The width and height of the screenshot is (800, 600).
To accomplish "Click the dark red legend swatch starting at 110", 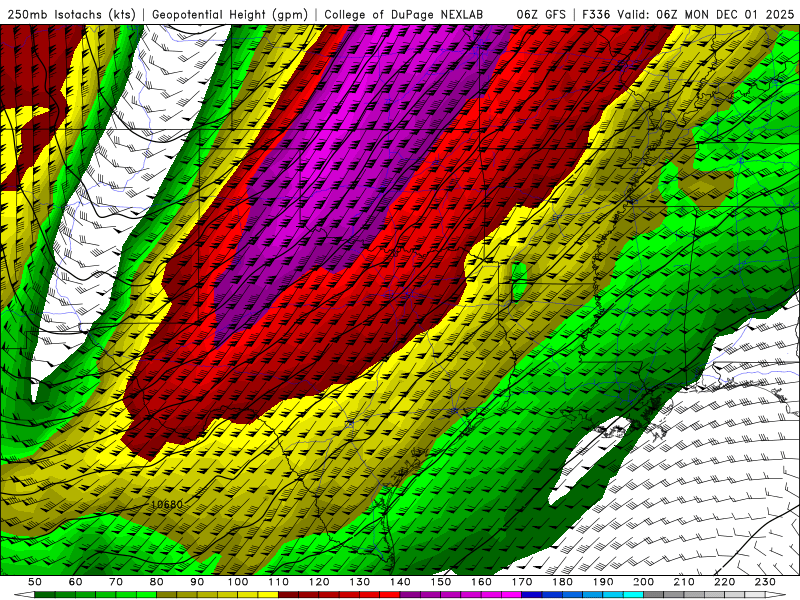I will 288,594.
